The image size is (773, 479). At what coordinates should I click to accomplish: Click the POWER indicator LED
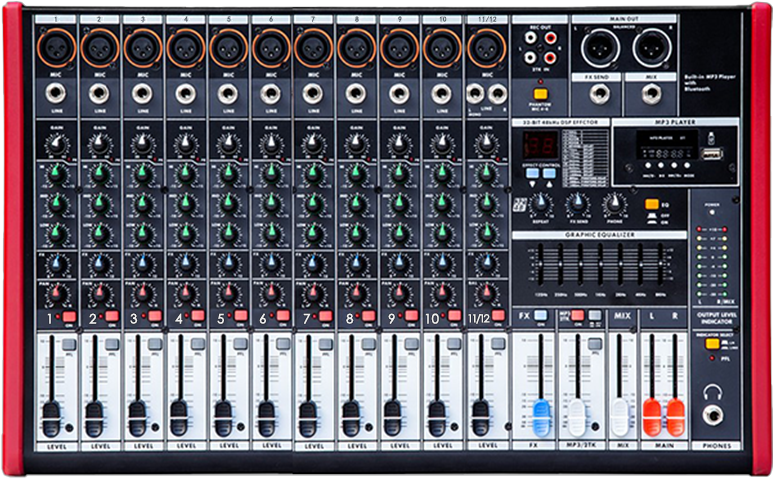pos(712,212)
